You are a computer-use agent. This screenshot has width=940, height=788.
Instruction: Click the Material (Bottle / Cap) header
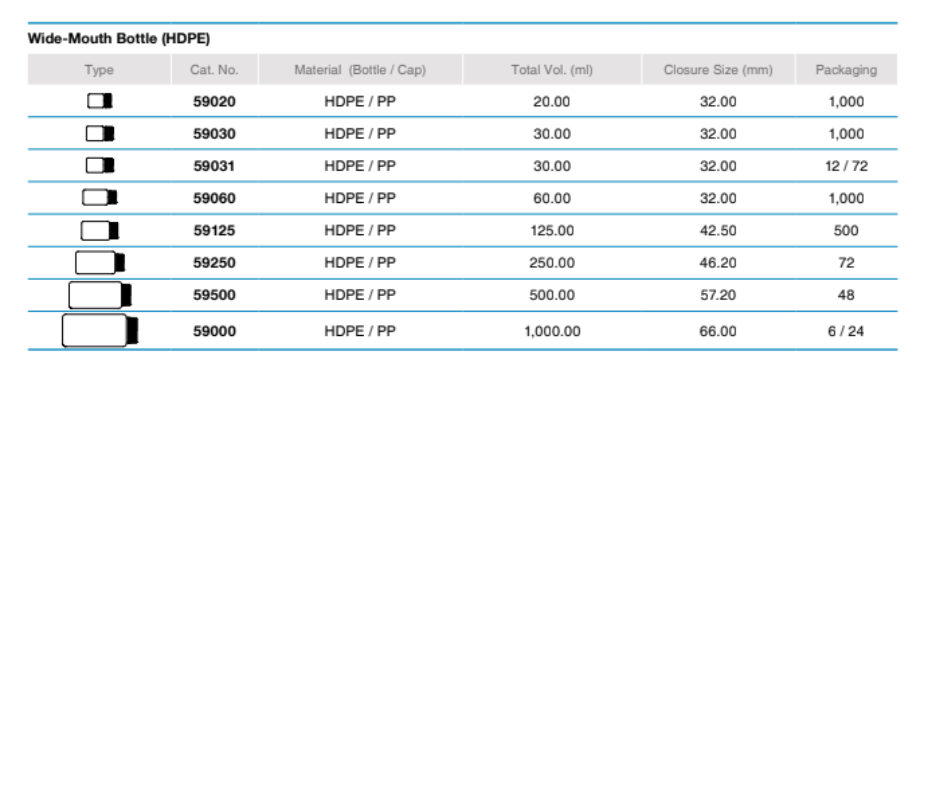[359, 70]
